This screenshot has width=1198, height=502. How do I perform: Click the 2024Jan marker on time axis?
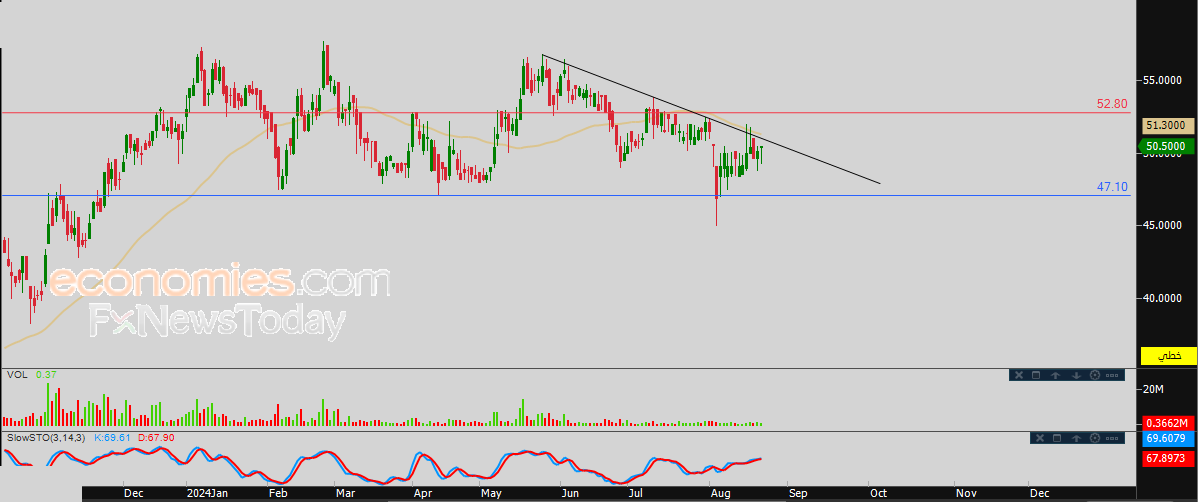pyautogui.click(x=208, y=493)
